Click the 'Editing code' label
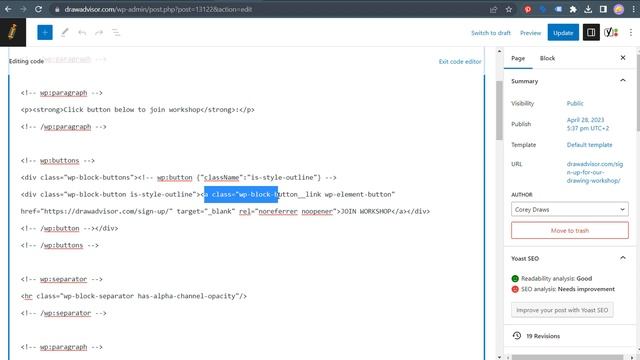The image size is (640, 360). pos(26,61)
